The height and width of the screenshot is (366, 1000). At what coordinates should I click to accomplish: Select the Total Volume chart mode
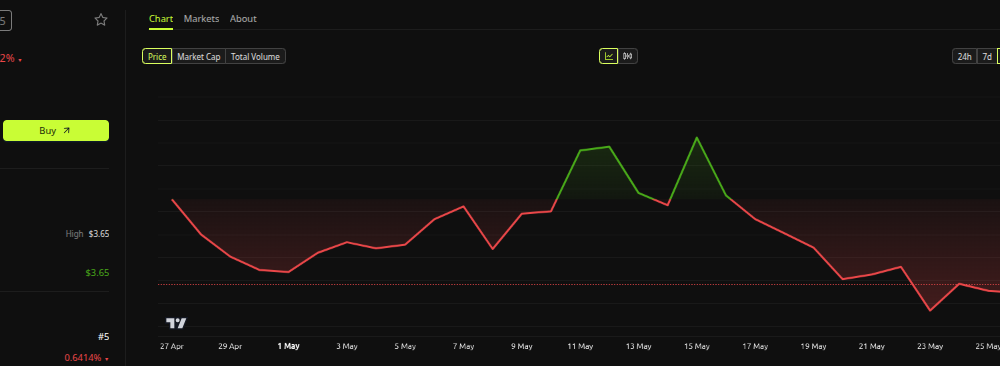255,57
